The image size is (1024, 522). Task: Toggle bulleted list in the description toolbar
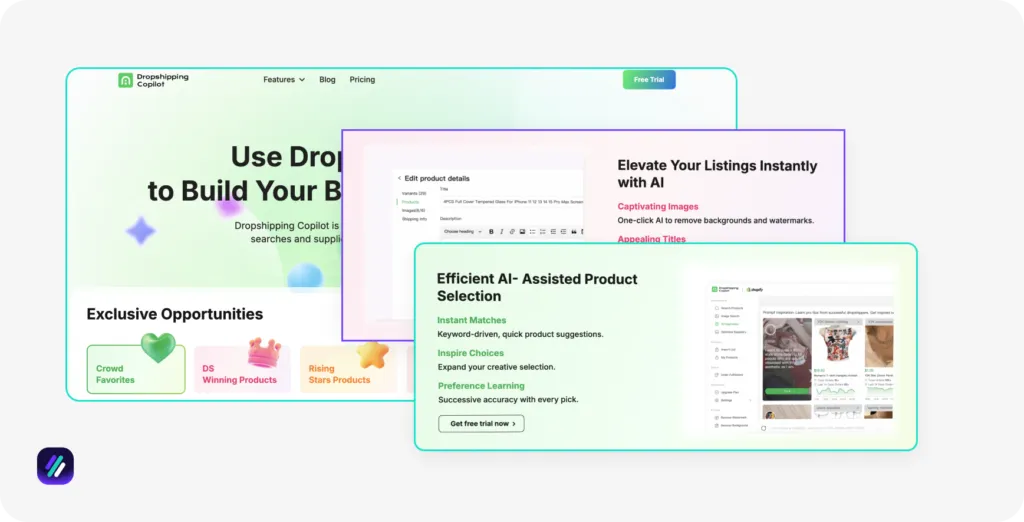[532, 231]
